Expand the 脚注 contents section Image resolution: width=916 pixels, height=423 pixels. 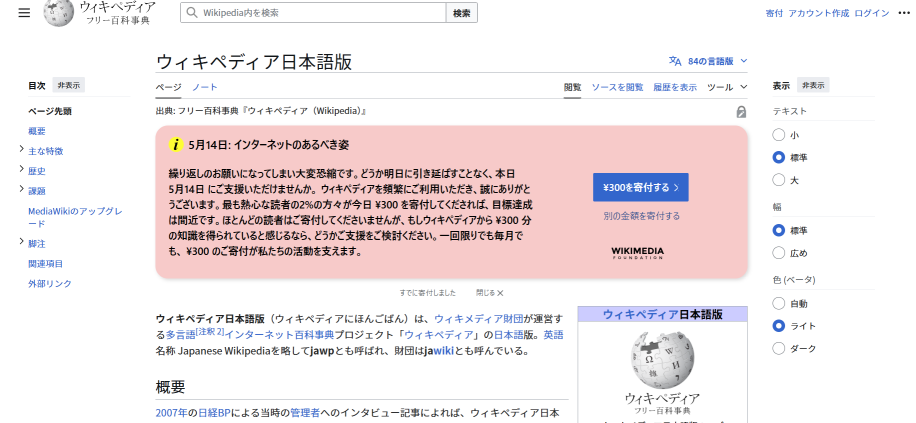click(x=22, y=242)
